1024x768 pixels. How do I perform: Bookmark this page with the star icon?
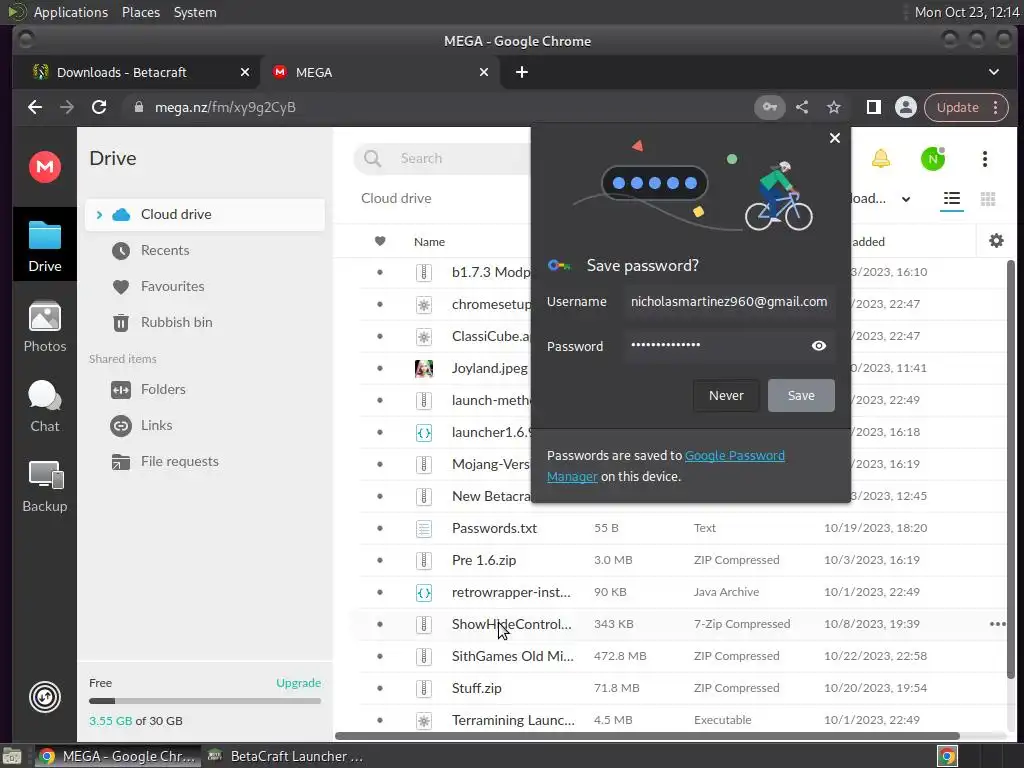[834, 107]
